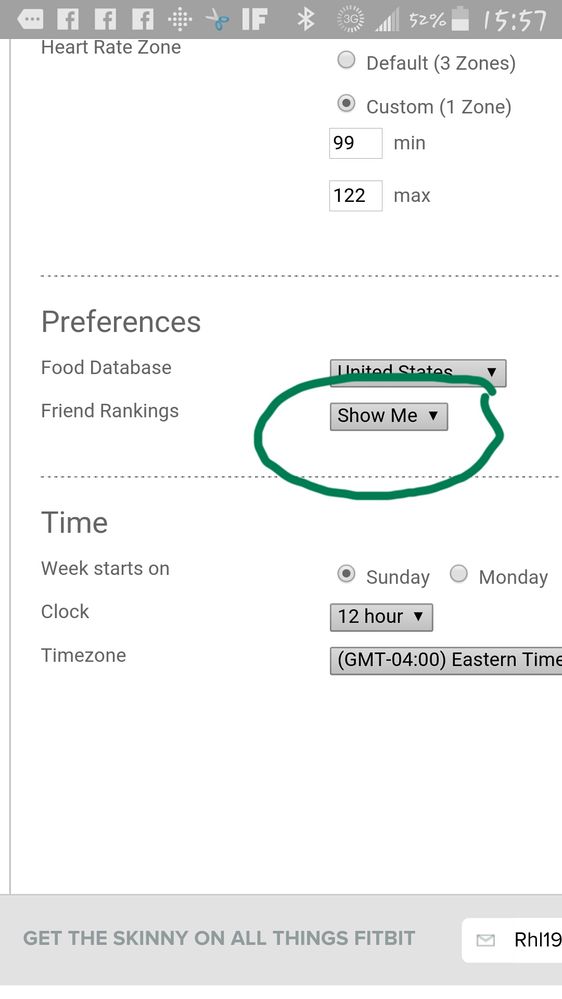Image resolution: width=562 pixels, height=999 pixels.
Task: Open the Timezone Eastern Time dropdown
Action: coord(446,661)
